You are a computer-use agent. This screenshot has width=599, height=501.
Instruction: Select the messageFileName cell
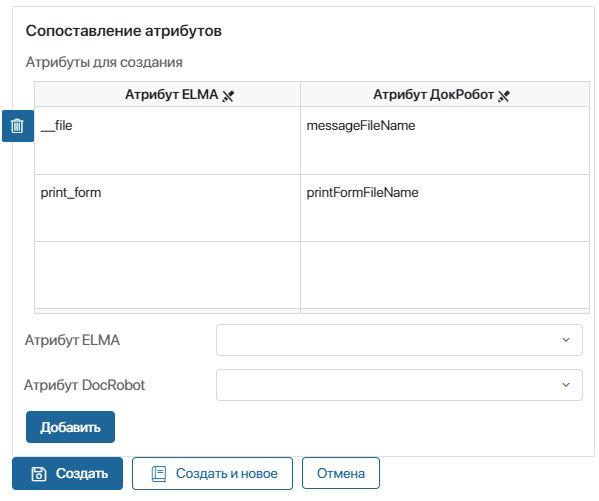[x=445, y=141]
